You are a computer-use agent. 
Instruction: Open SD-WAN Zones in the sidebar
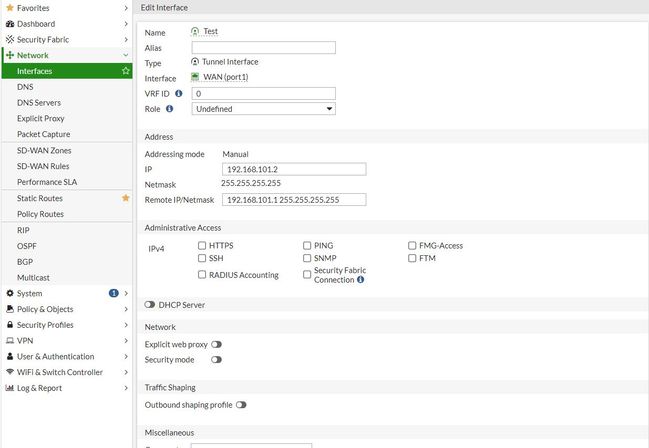(44, 150)
